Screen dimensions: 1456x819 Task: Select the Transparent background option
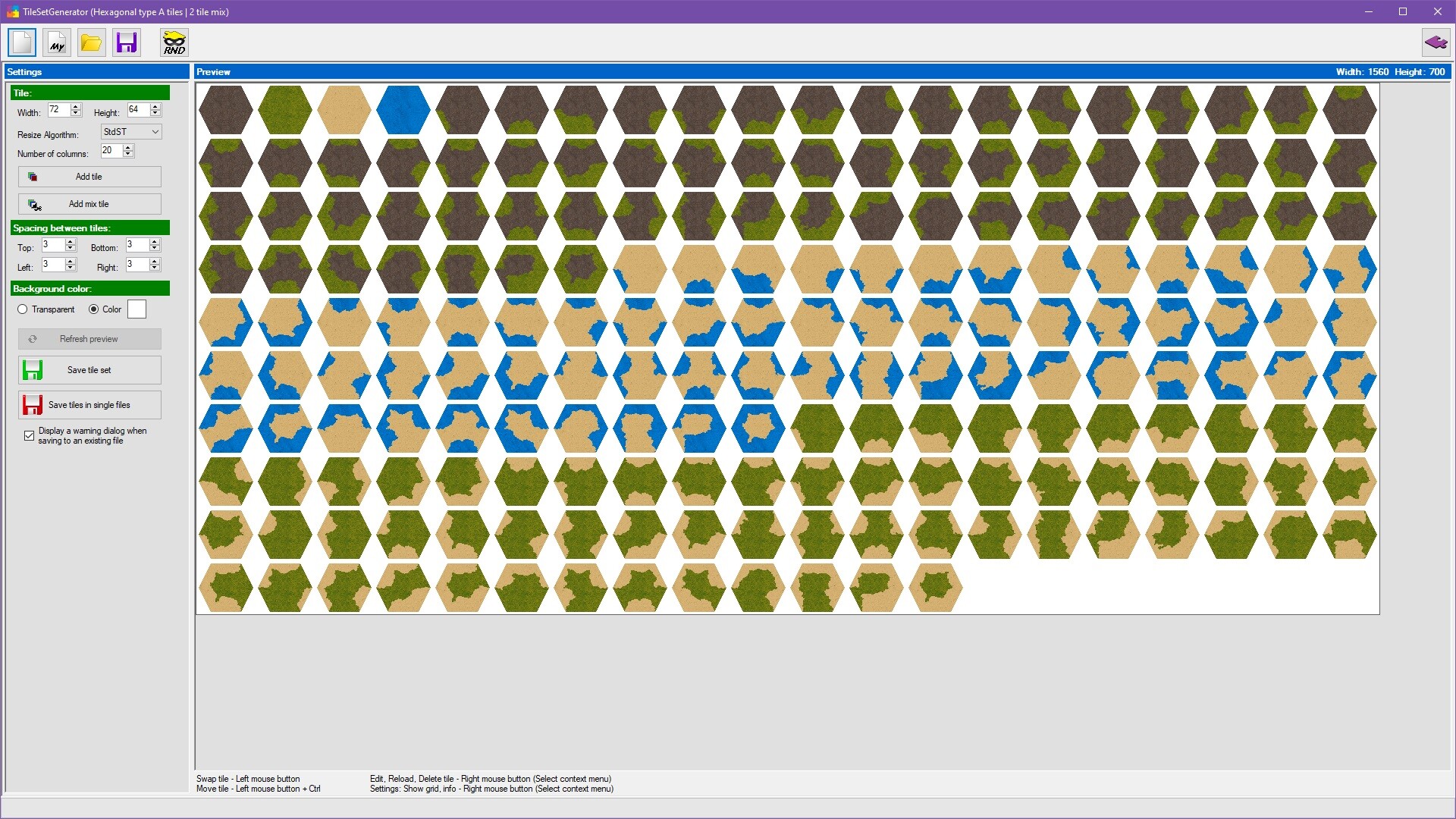23,309
